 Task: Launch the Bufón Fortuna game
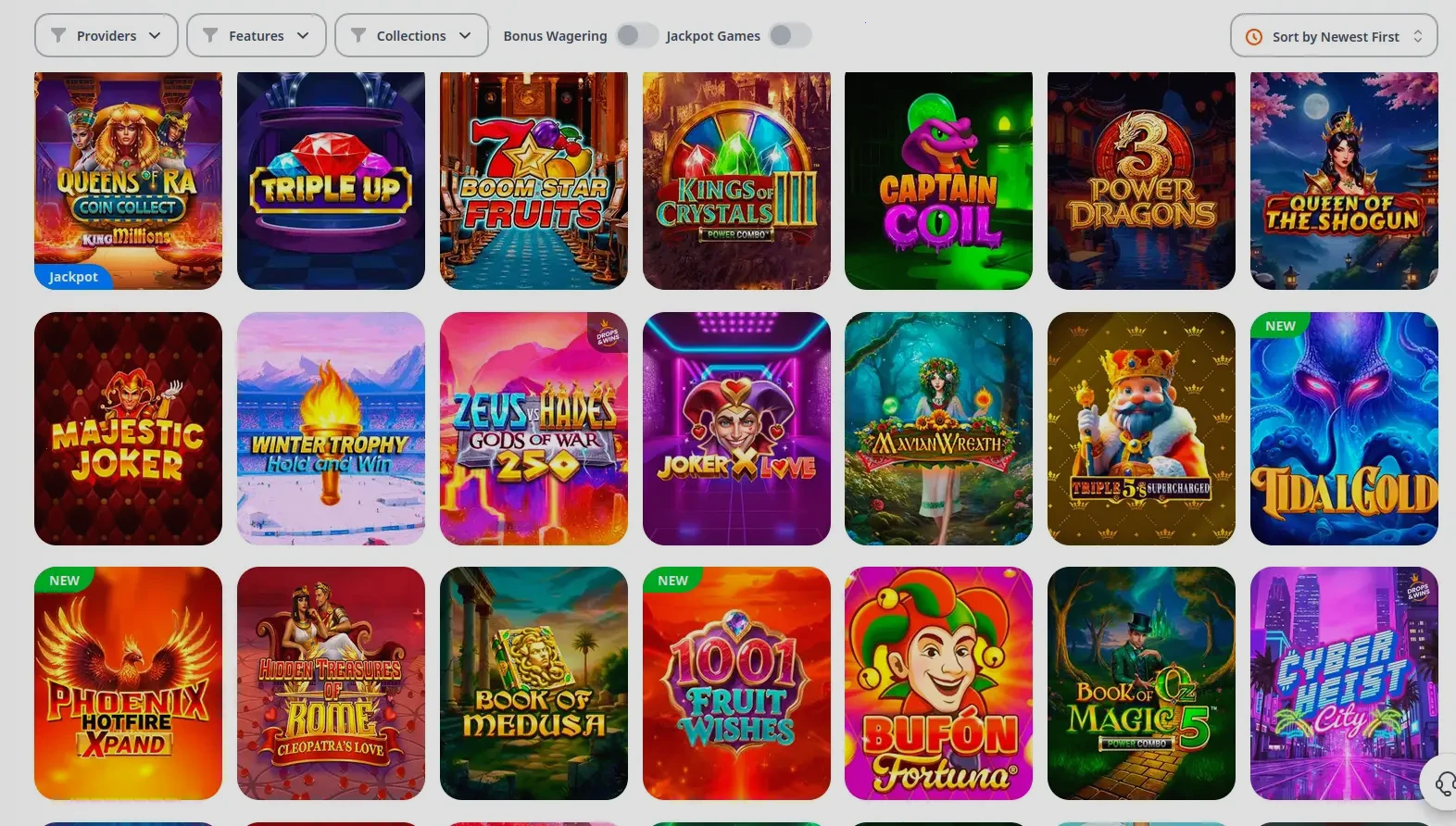click(938, 683)
